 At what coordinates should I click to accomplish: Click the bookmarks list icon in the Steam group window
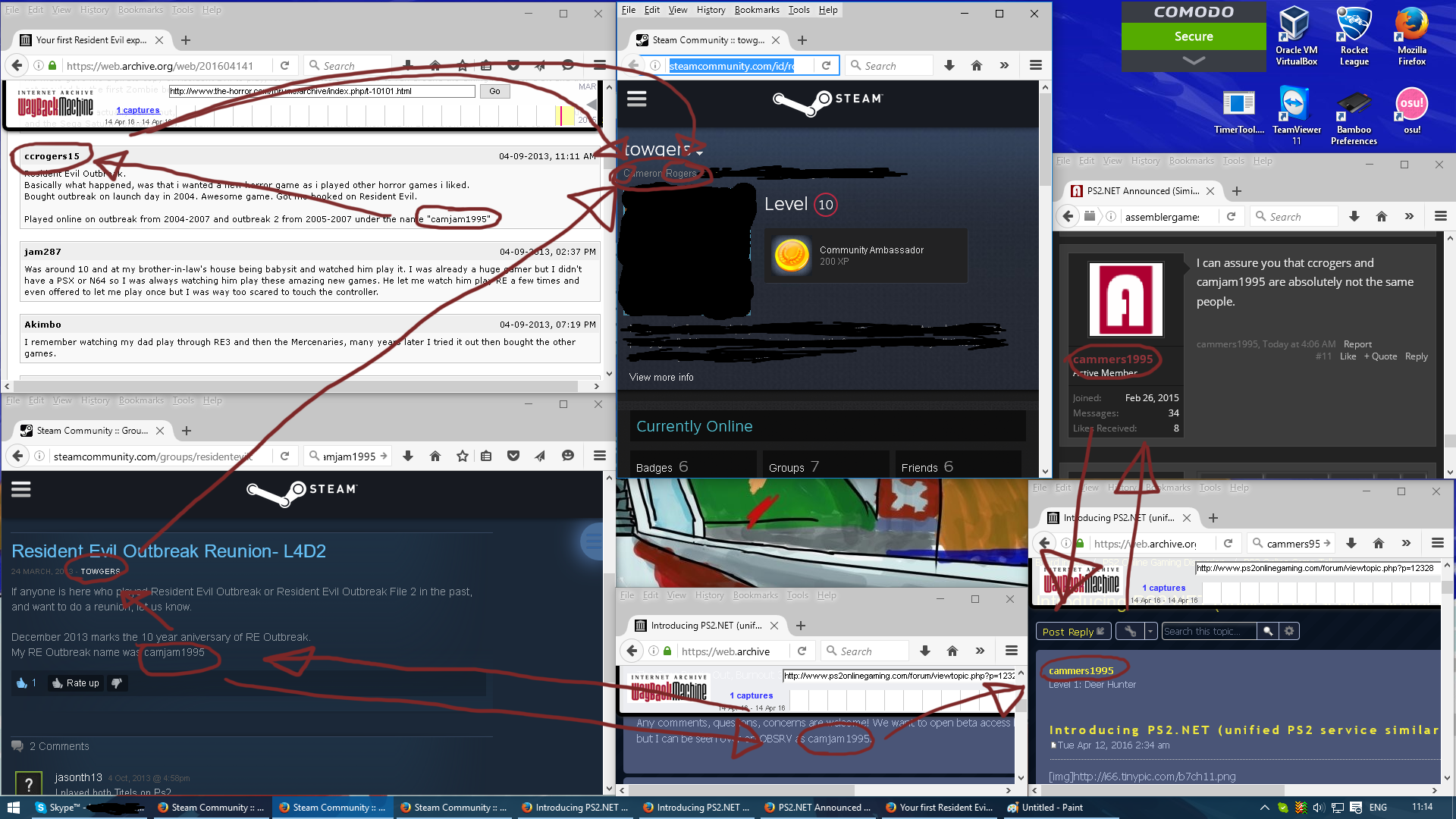click(486, 457)
